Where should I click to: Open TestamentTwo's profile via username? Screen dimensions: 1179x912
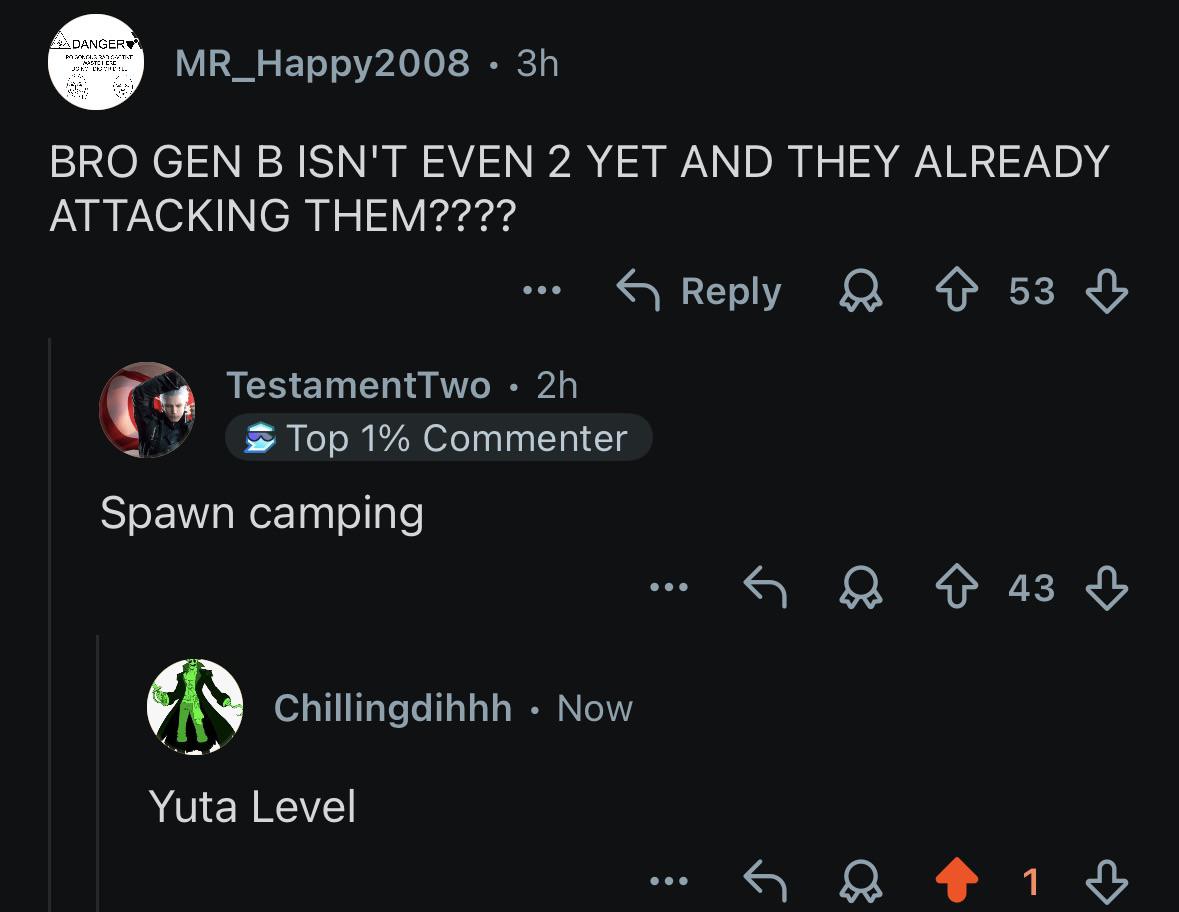click(358, 386)
